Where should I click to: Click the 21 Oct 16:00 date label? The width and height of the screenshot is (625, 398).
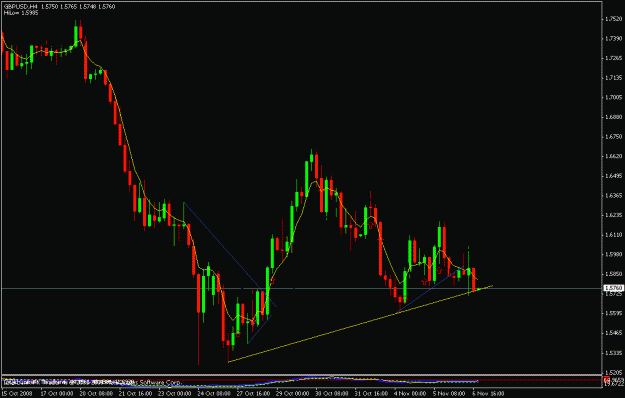tap(135, 394)
